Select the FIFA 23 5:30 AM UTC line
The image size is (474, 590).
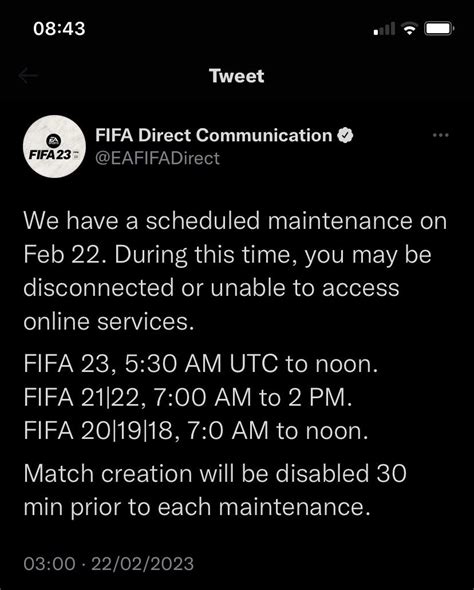point(201,364)
